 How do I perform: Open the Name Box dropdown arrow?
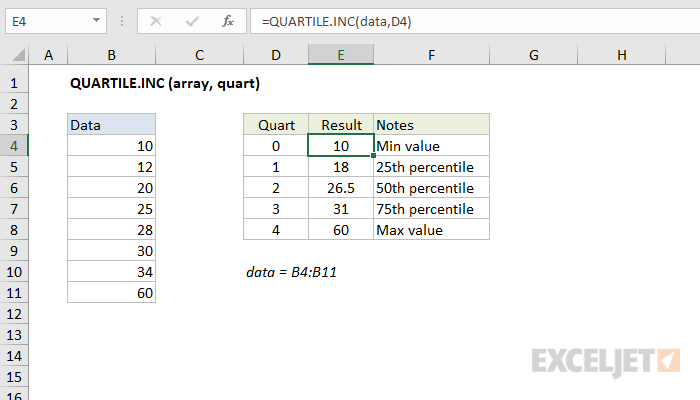click(x=96, y=21)
